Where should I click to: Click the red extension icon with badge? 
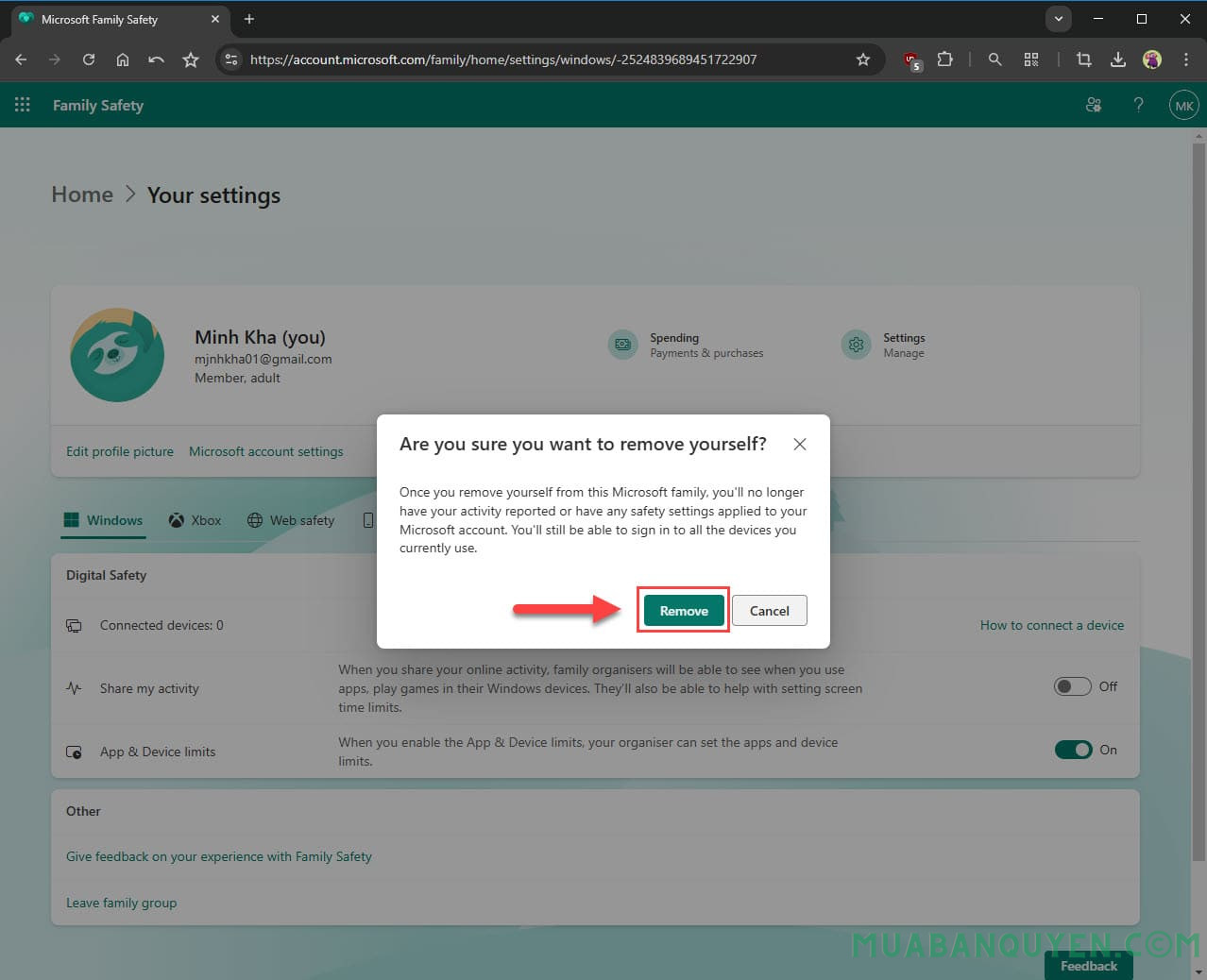point(912,60)
